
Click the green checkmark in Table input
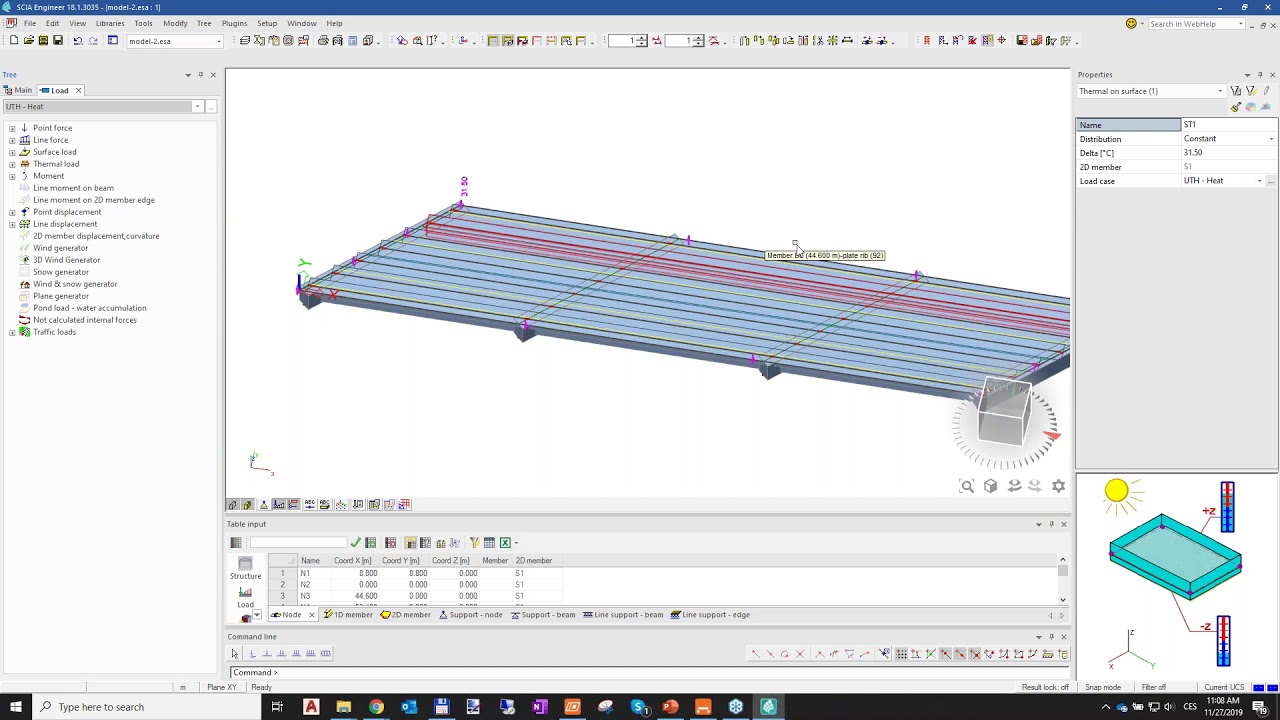[355, 543]
